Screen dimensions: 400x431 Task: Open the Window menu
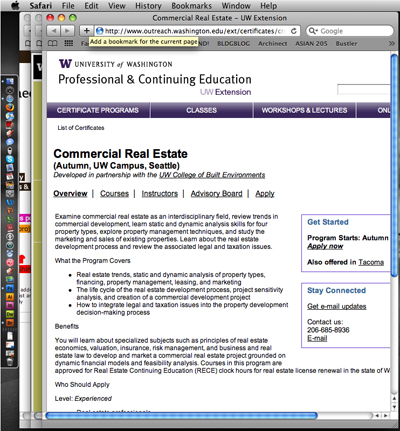(x=236, y=6)
